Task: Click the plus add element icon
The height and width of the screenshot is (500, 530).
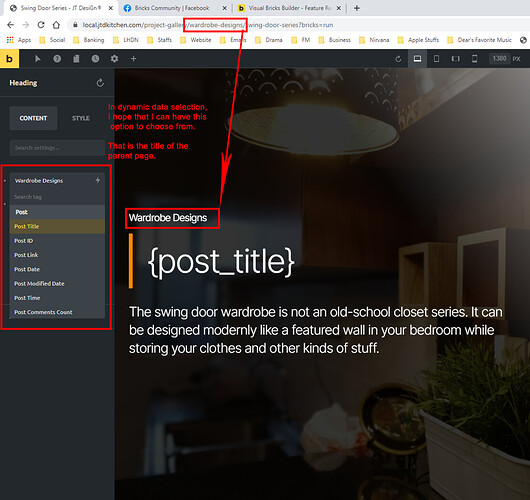Action: (x=134, y=59)
